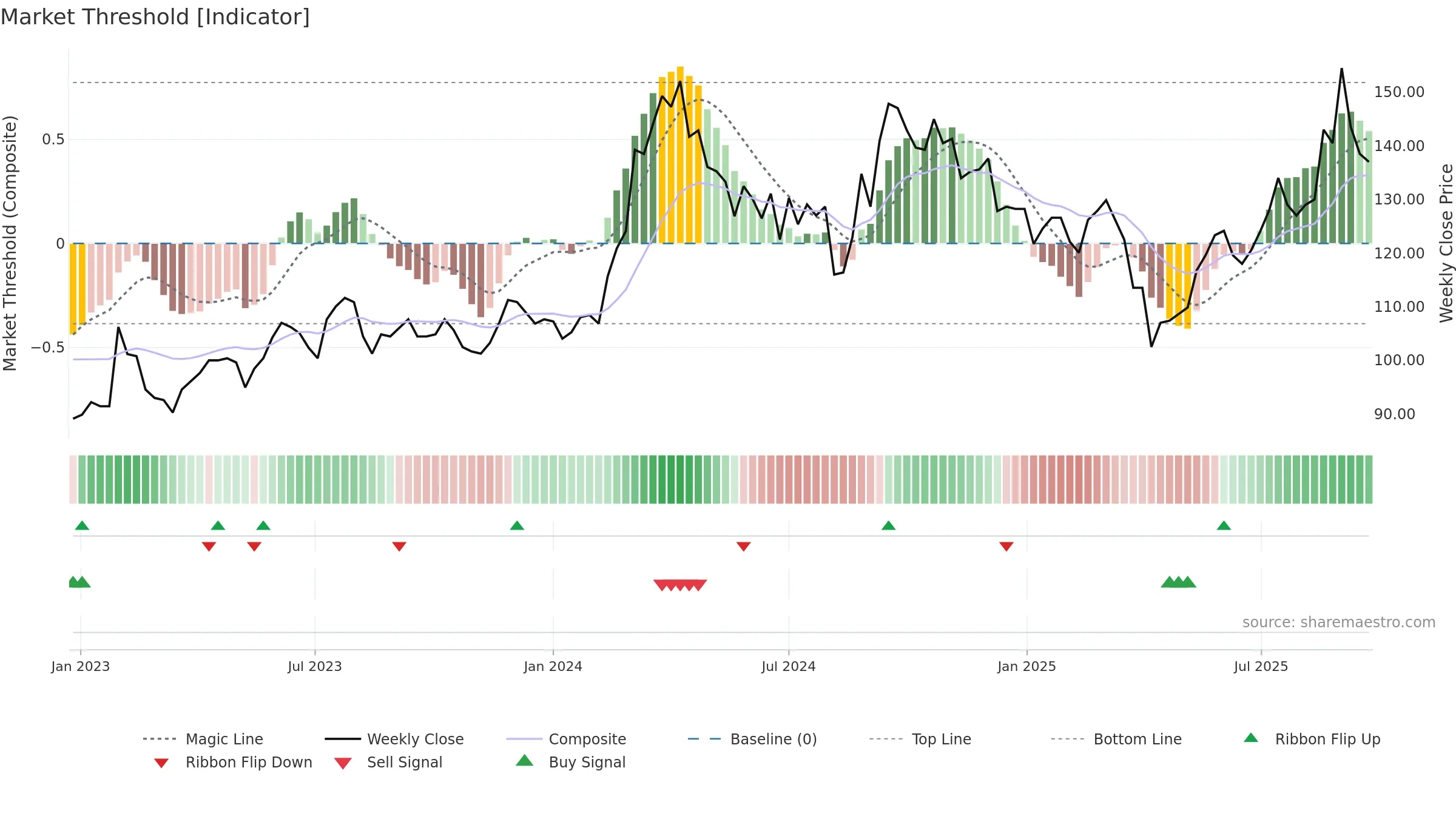This screenshot has height=819, width=1456.
Task: Toggle the Composite legend entry
Action: pos(566,739)
